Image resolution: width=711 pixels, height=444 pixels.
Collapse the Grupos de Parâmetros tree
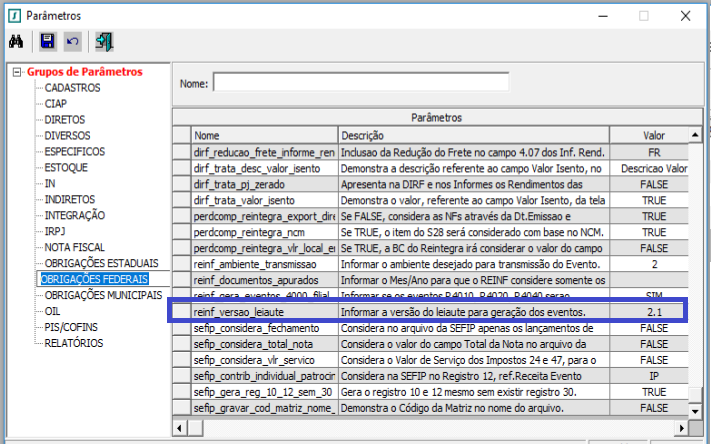pos(17,72)
